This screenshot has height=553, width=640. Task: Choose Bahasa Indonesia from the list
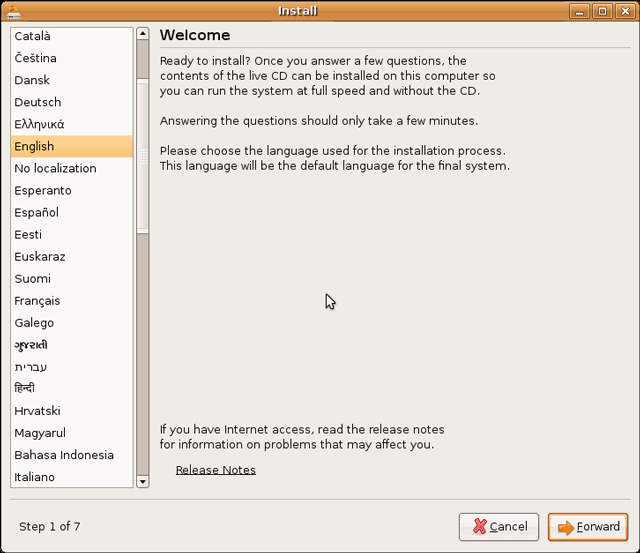pos(64,455)
